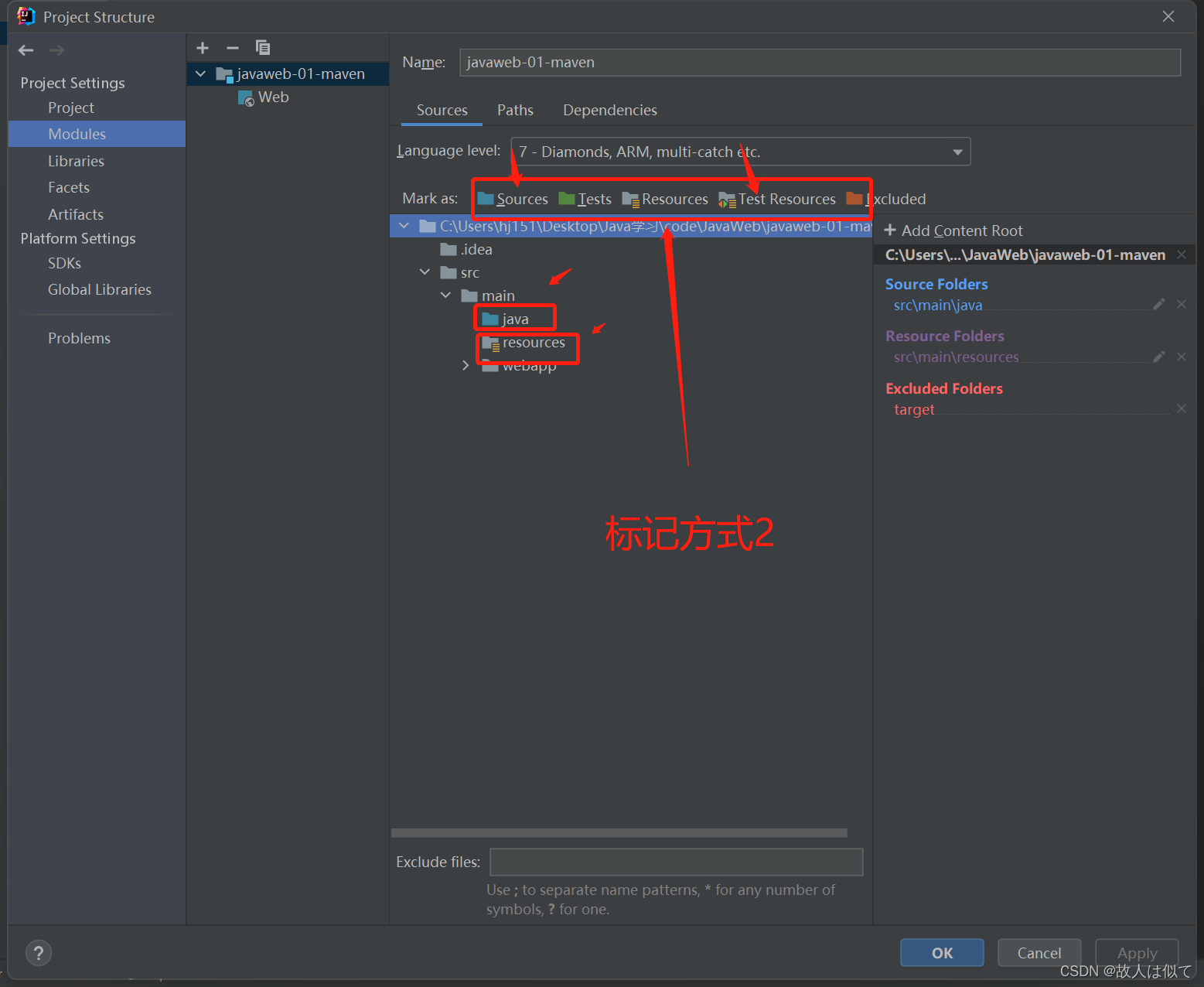Remove selected module with minus icon
The width and height of the screenshot is (1204, 987).
(x=233, y=48)
